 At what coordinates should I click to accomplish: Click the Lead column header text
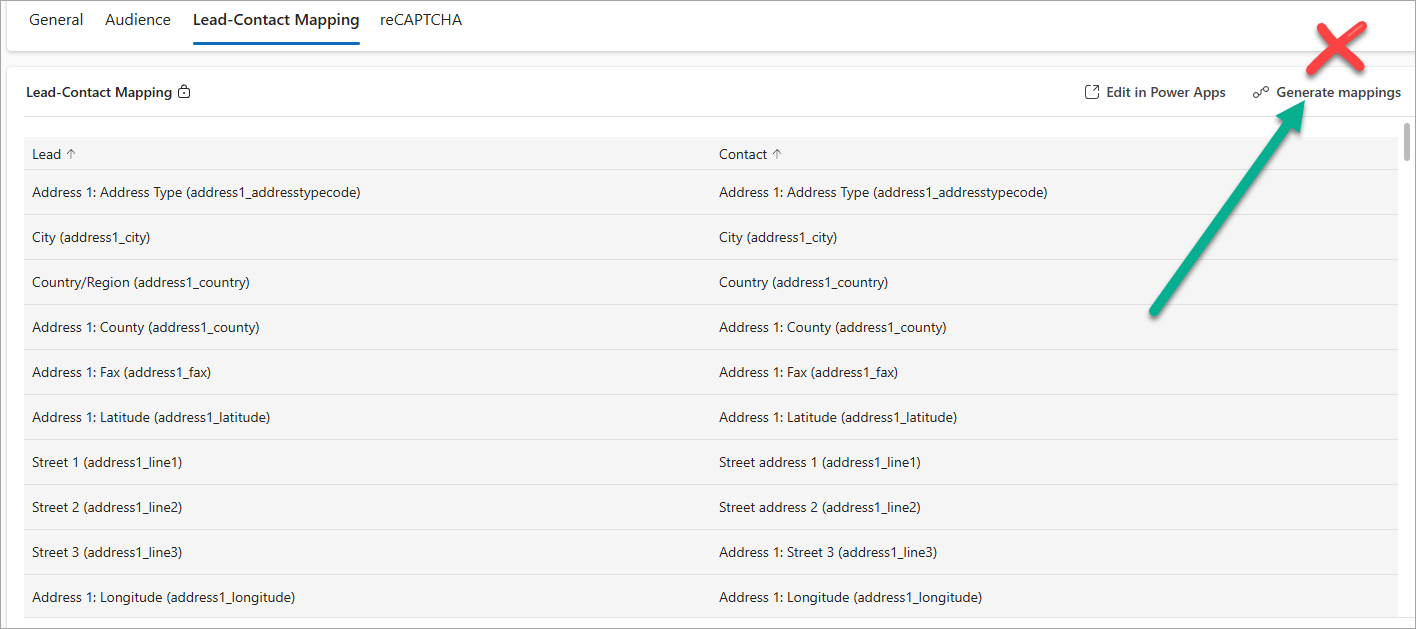pos(46,154)
